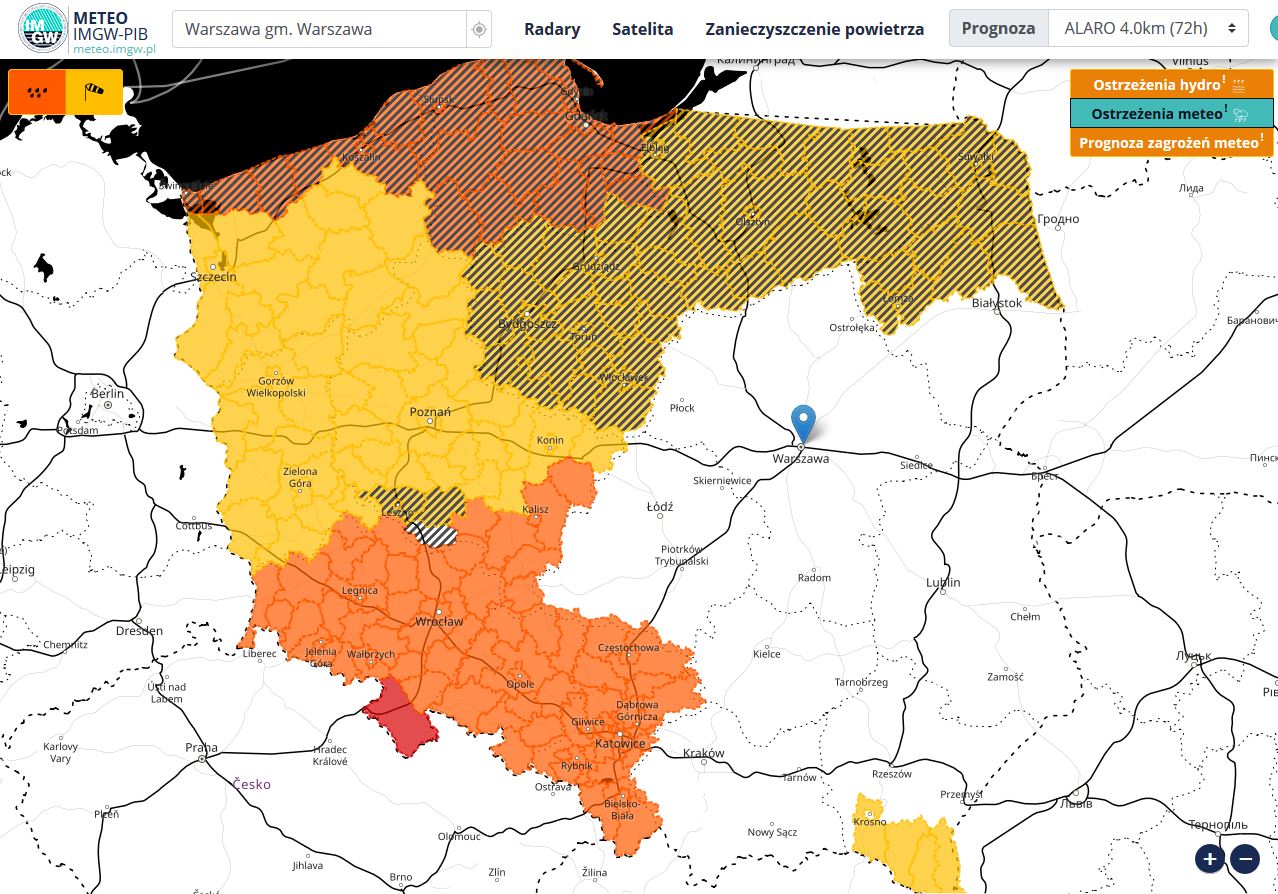Viewport: 1278px width, 894px height.
Task: Click the Praha city label
Action: [x=201, y=748]
